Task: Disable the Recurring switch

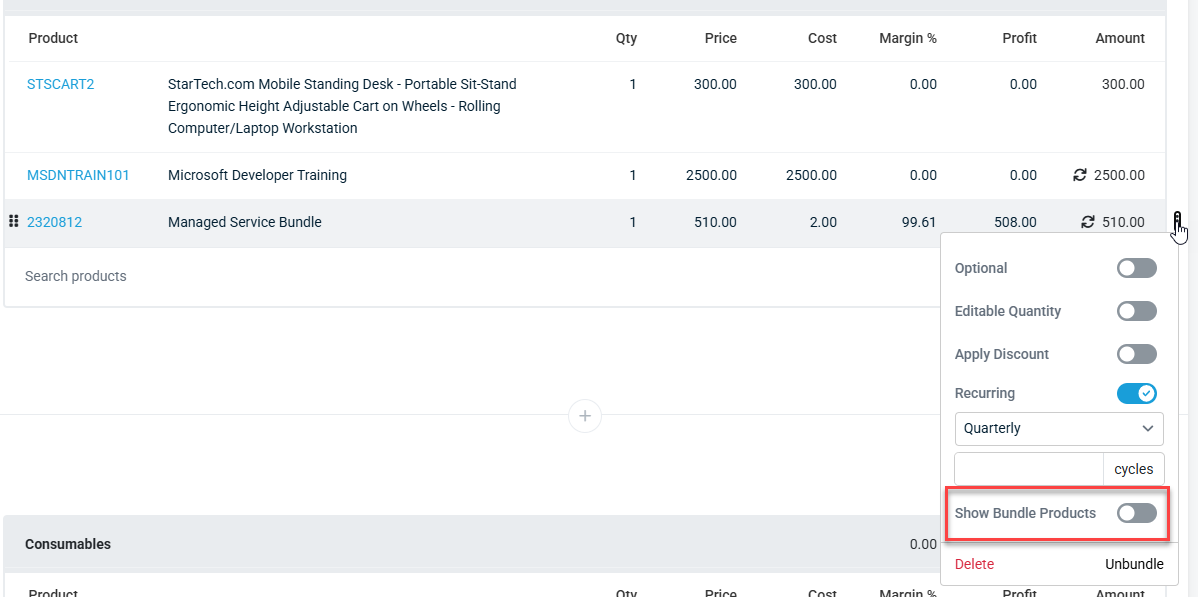Action: (1137, 394)
